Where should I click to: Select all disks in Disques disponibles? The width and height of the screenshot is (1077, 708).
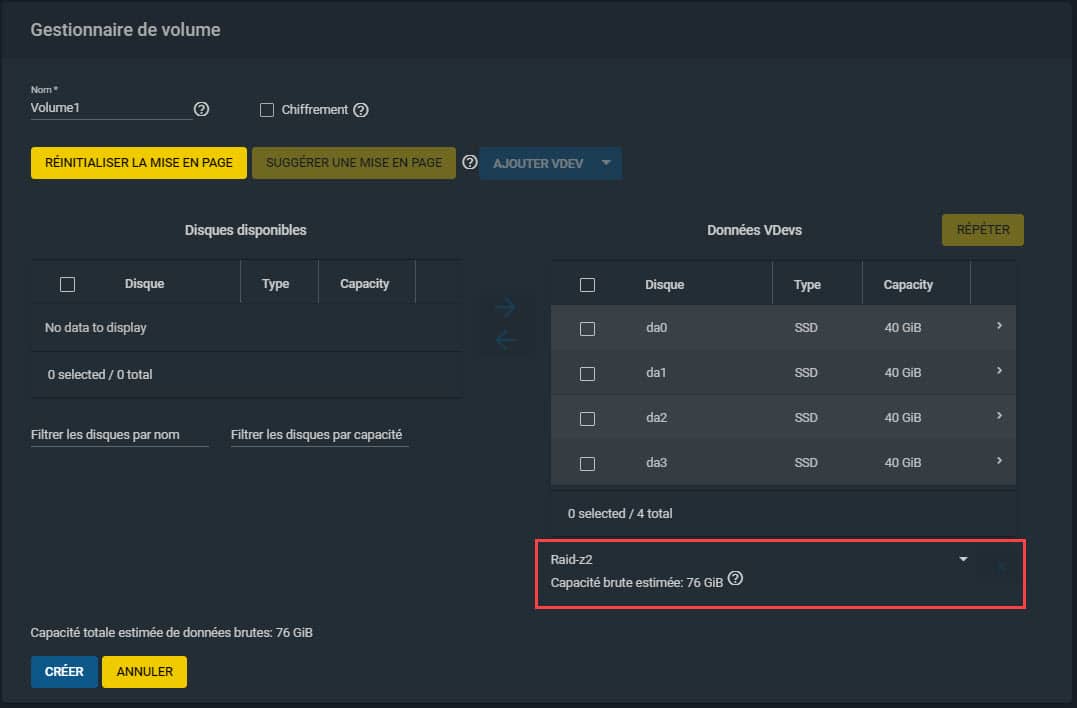(67, 284)
